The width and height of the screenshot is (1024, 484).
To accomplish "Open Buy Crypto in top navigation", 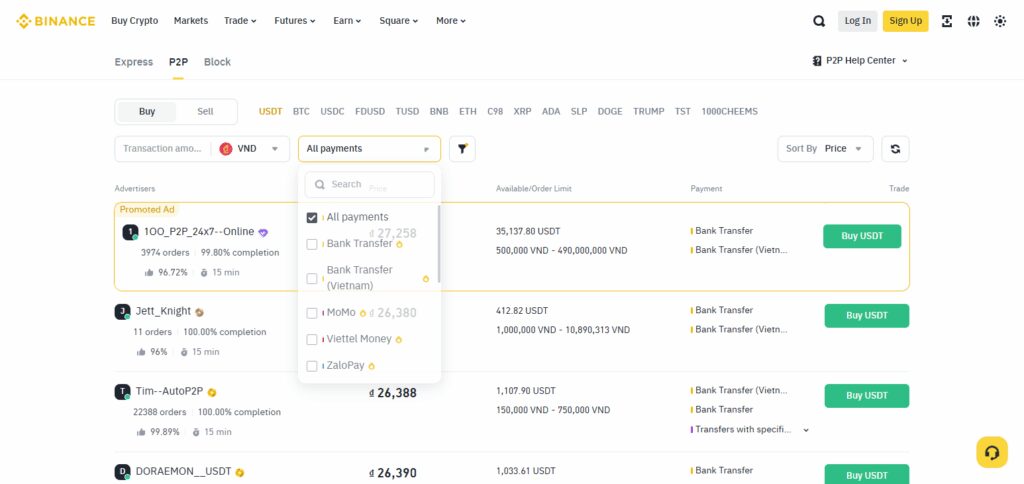I will click(135, 21).
